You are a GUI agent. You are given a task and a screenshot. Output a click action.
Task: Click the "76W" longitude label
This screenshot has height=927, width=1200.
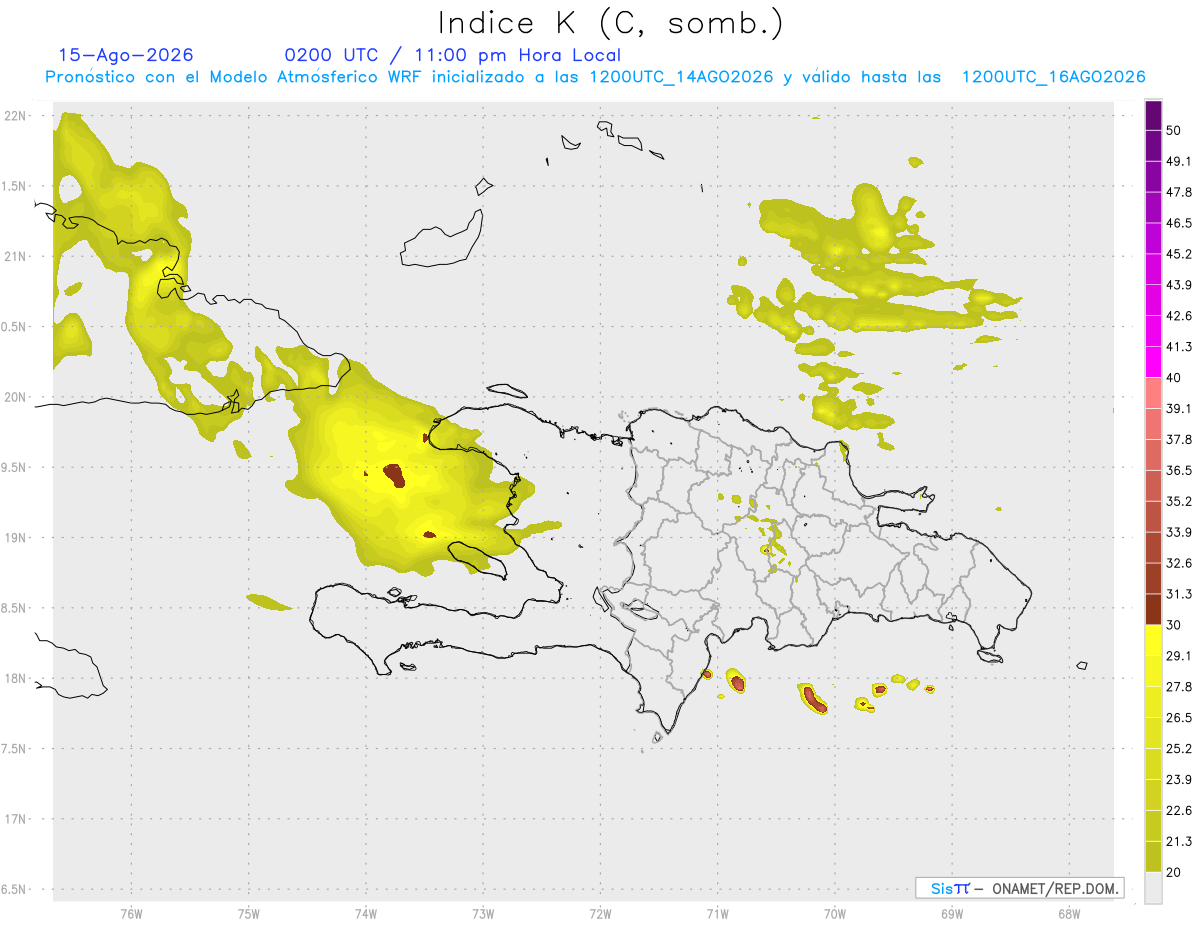[131, 913]
